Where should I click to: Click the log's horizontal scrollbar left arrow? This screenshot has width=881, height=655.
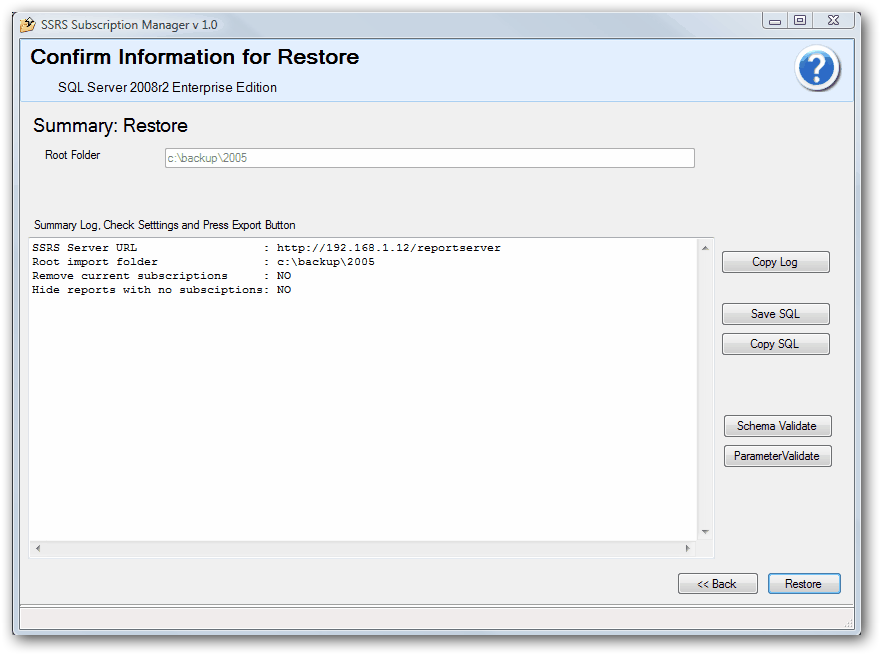[x=38, y=548]
